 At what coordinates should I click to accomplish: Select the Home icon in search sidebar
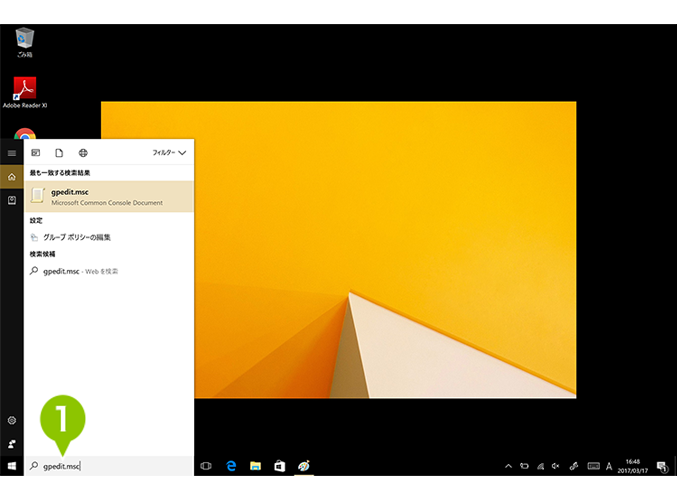coord(12,177)
